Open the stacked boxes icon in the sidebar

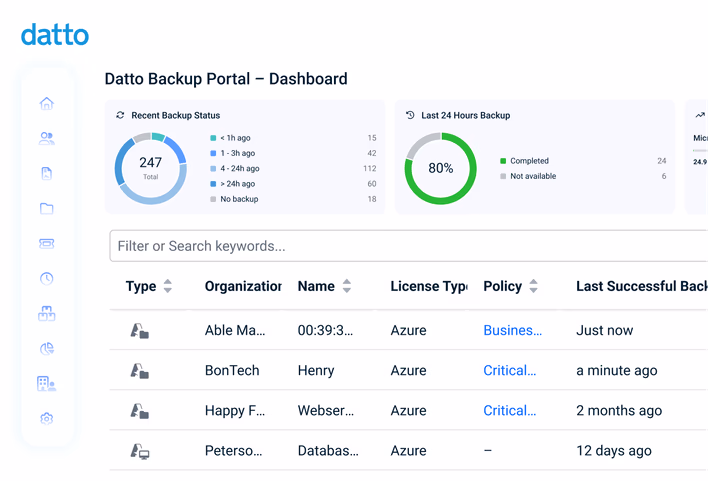point(47,313)
